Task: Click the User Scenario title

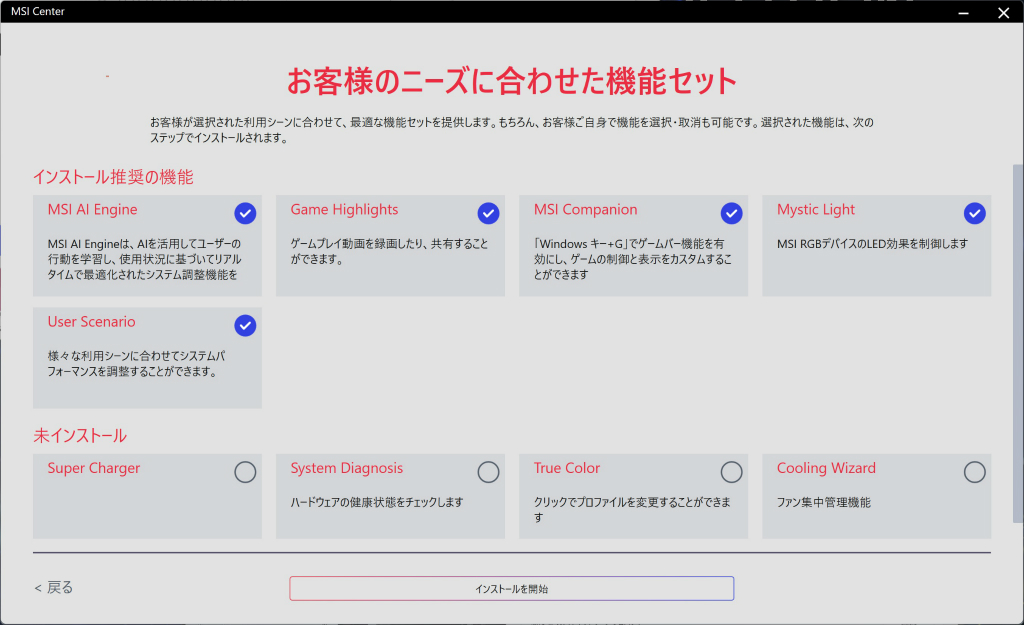Action: [x=91, y=322]
